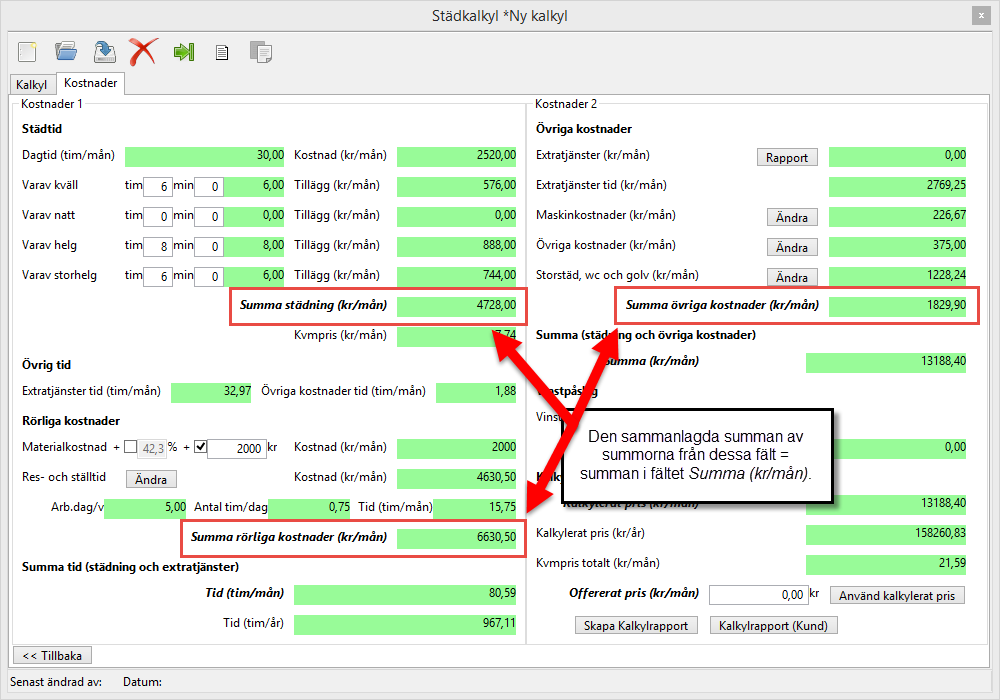Viewport: 1000px width, 700px height.
Task: Close the Städkalkyl window
Action: click(980, 15)
